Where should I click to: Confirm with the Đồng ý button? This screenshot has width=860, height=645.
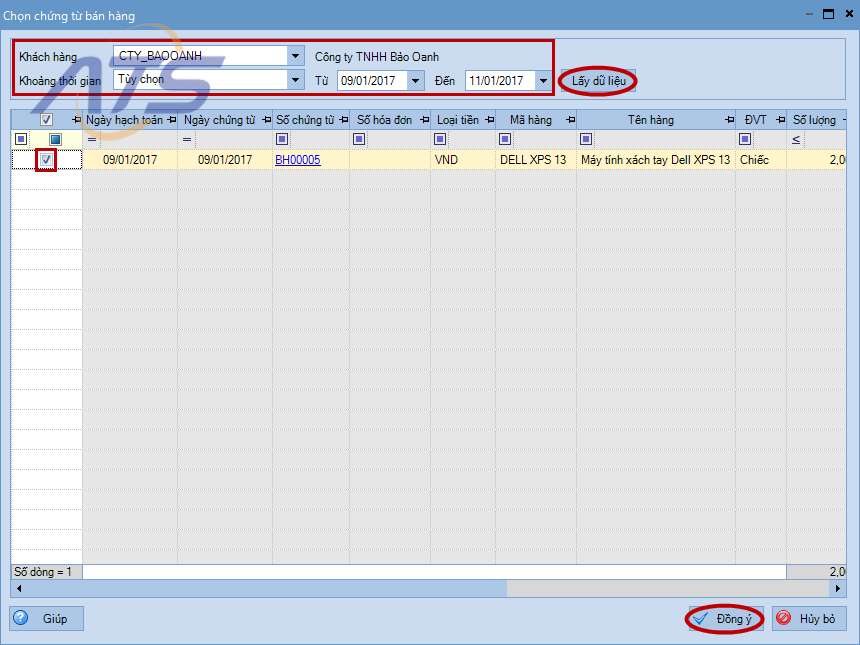(725, 619)
